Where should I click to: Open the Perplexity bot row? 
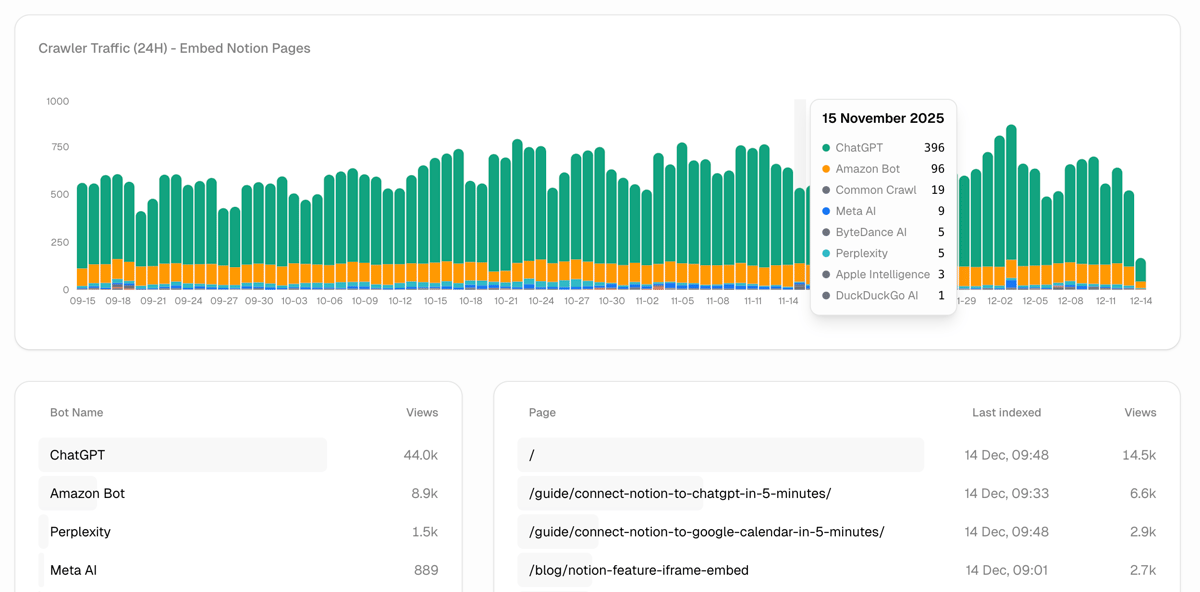[x=80, y=532]
